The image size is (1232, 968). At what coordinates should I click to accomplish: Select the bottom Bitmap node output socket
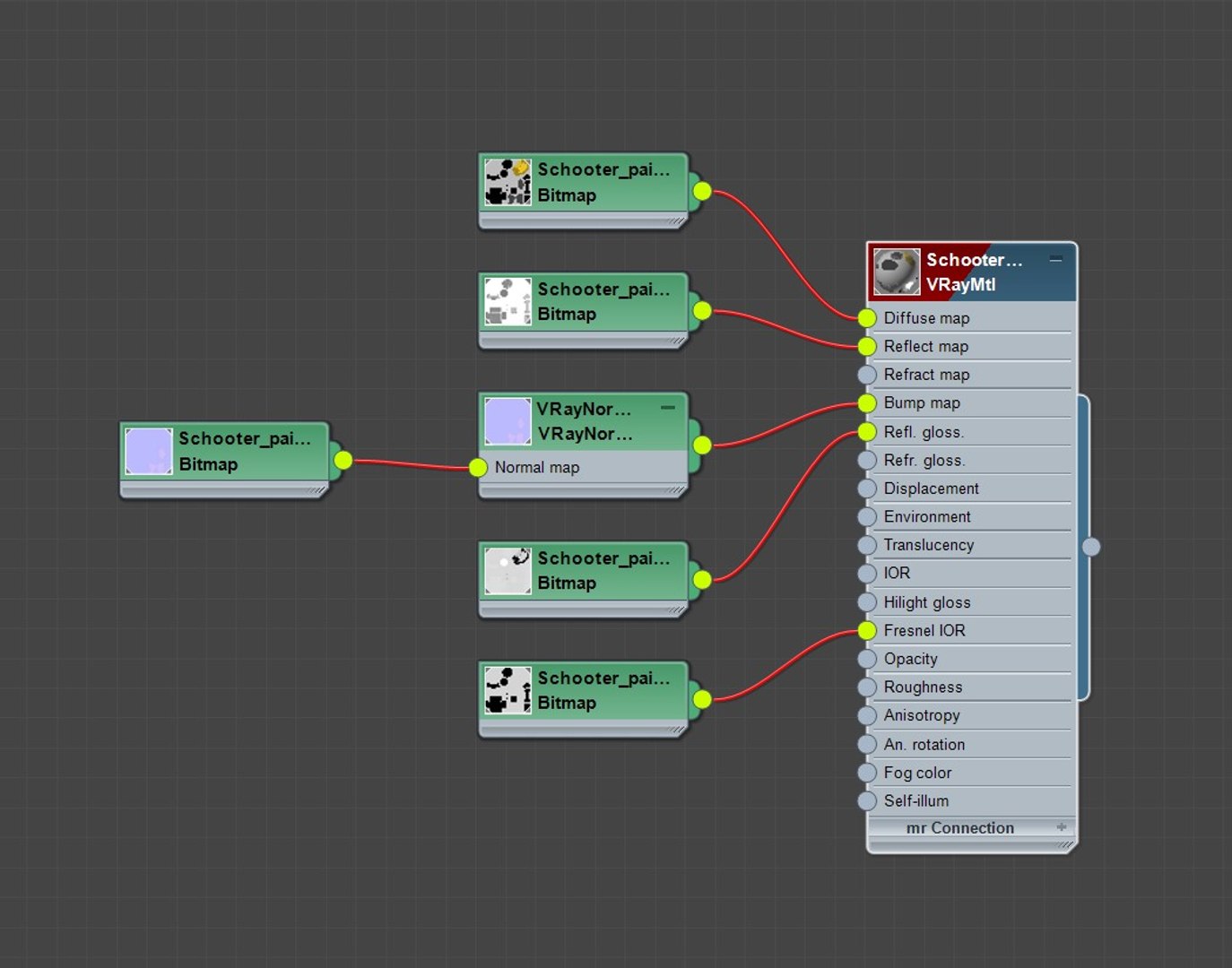click(x=702, y=699)
